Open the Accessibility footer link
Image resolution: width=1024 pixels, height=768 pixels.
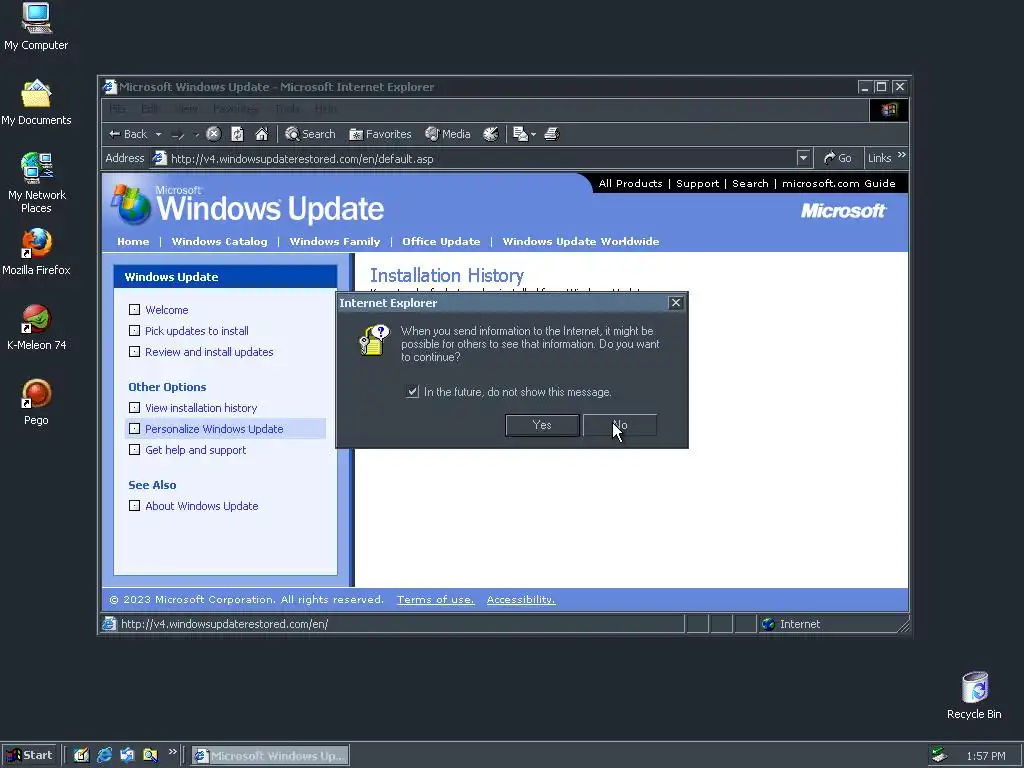pos(520,600)
